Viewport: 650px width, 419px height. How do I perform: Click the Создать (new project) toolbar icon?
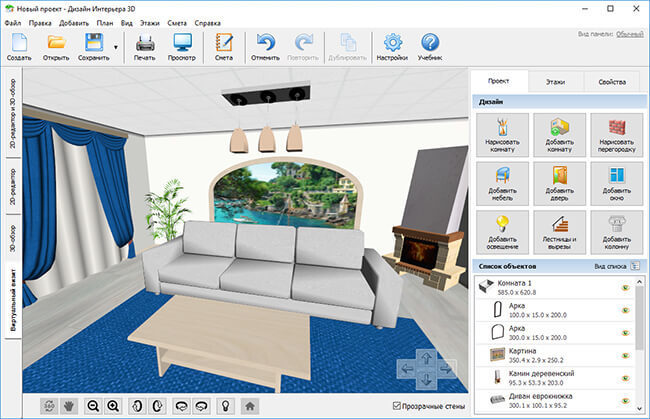pyautogui.click(x=19, y=46)
